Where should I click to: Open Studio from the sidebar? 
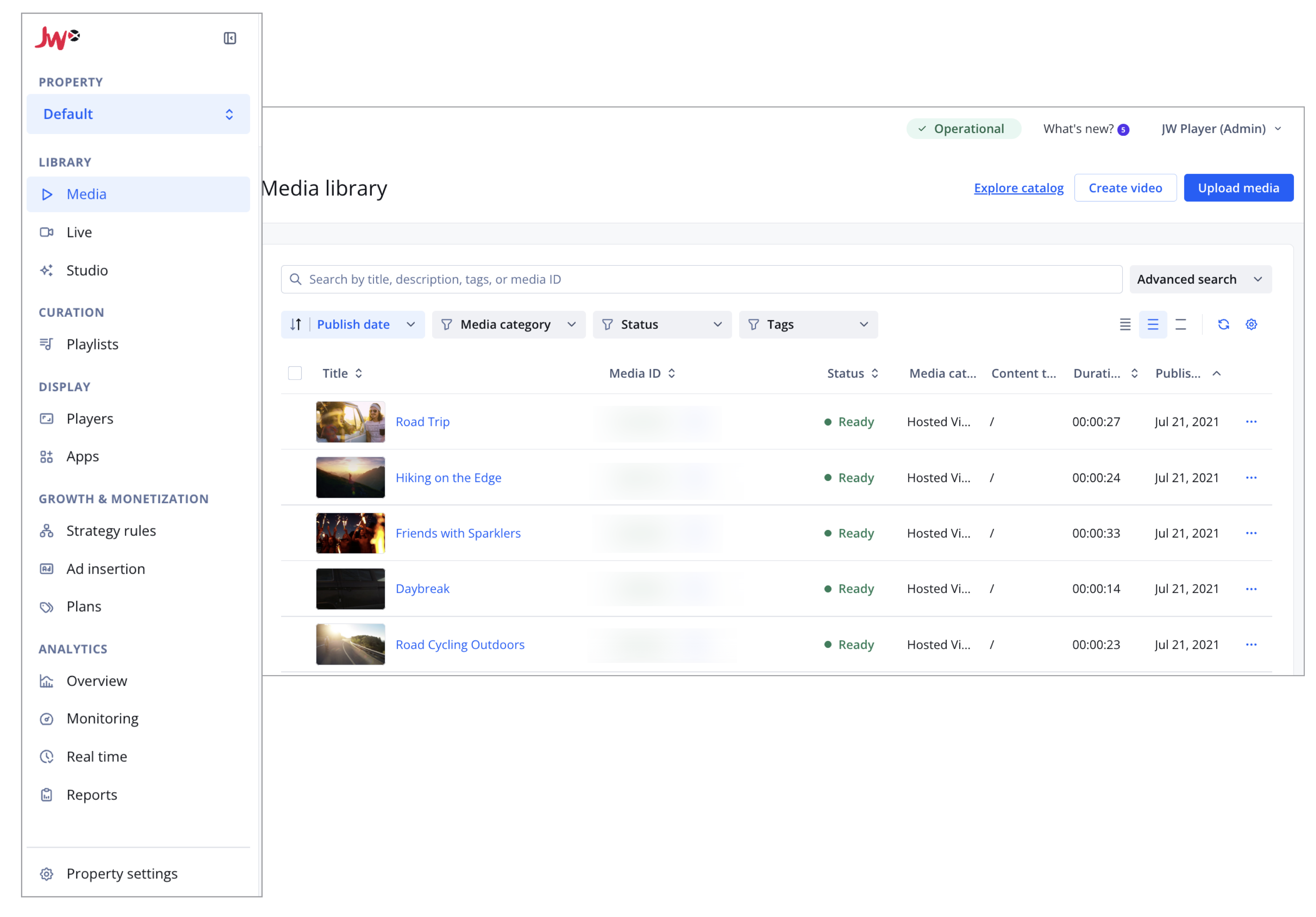pyautogui.click(x=138, y=270)
